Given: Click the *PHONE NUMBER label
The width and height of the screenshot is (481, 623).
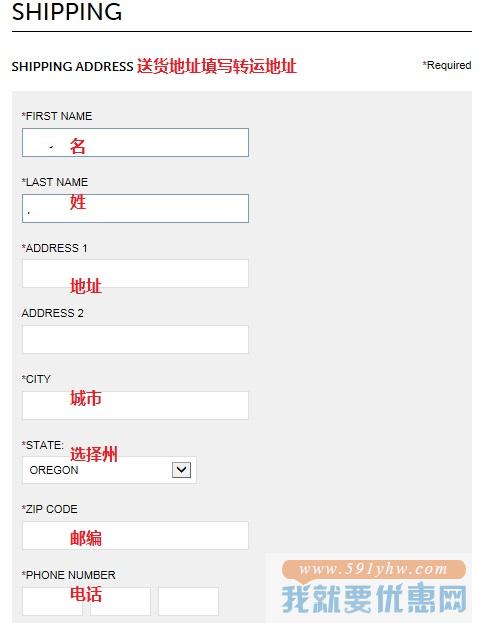Looking at the screenshot, I should pos(69,575).
